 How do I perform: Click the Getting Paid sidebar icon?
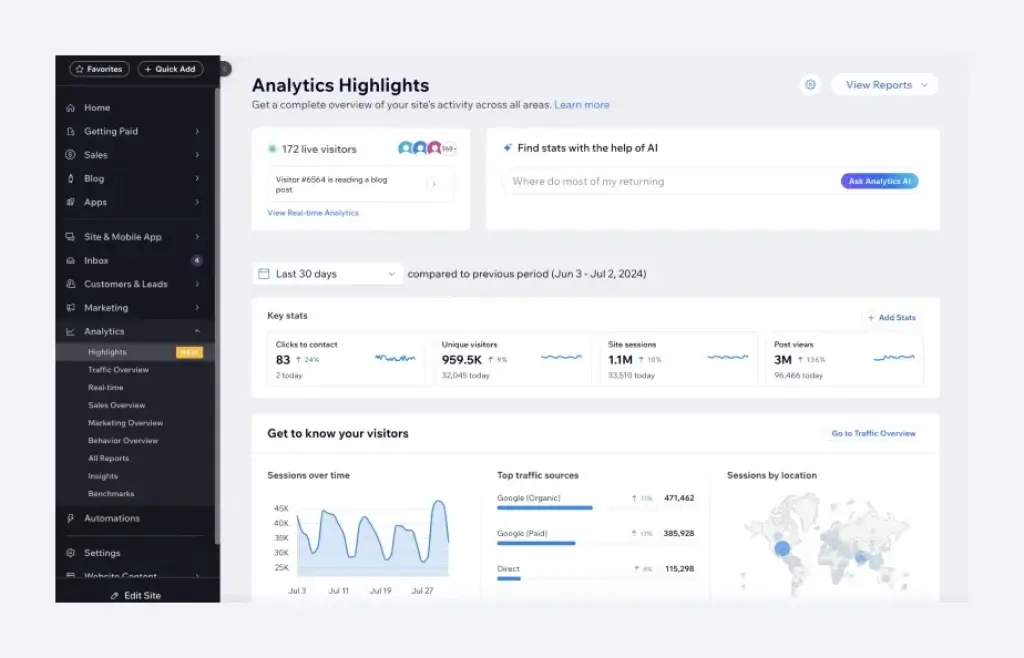pyautogui.click(x=71, y=131)
